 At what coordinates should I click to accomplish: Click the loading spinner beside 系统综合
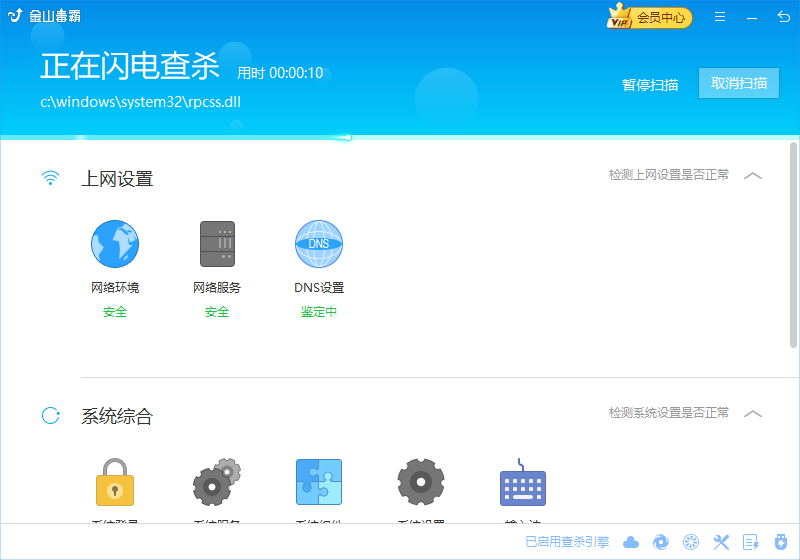pyautogui.click(x=51, y=416)
